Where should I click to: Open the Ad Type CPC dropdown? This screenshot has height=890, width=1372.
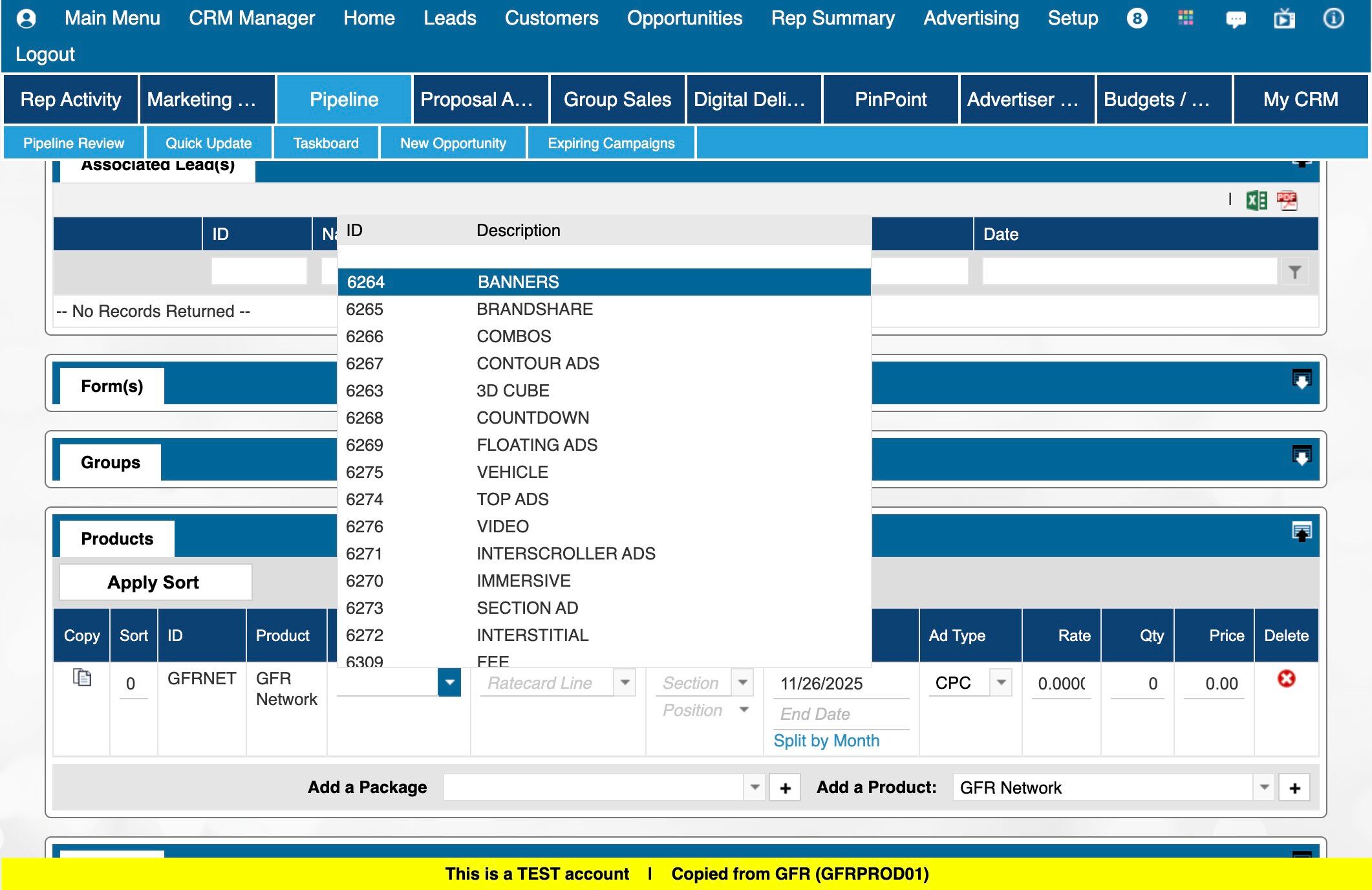[x=1001, y=682]
